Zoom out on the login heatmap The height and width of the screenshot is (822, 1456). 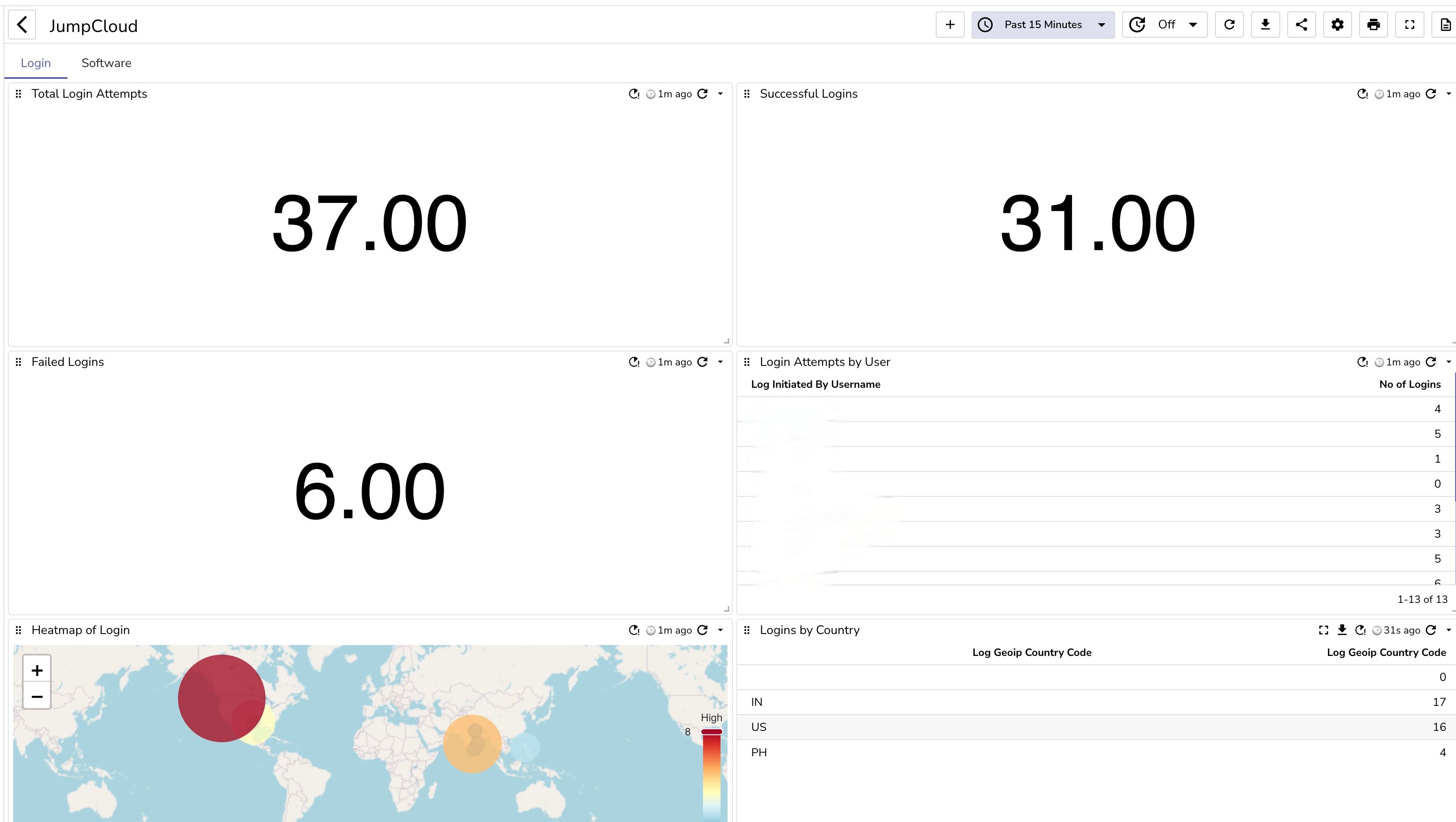pos(37,697)
